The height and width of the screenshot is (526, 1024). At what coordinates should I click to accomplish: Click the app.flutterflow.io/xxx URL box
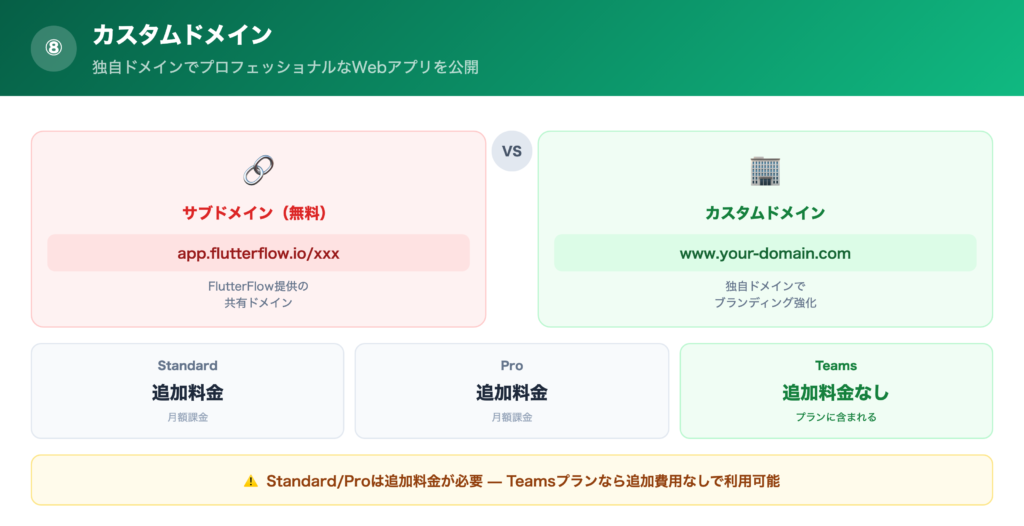click(x=258, y=253)
